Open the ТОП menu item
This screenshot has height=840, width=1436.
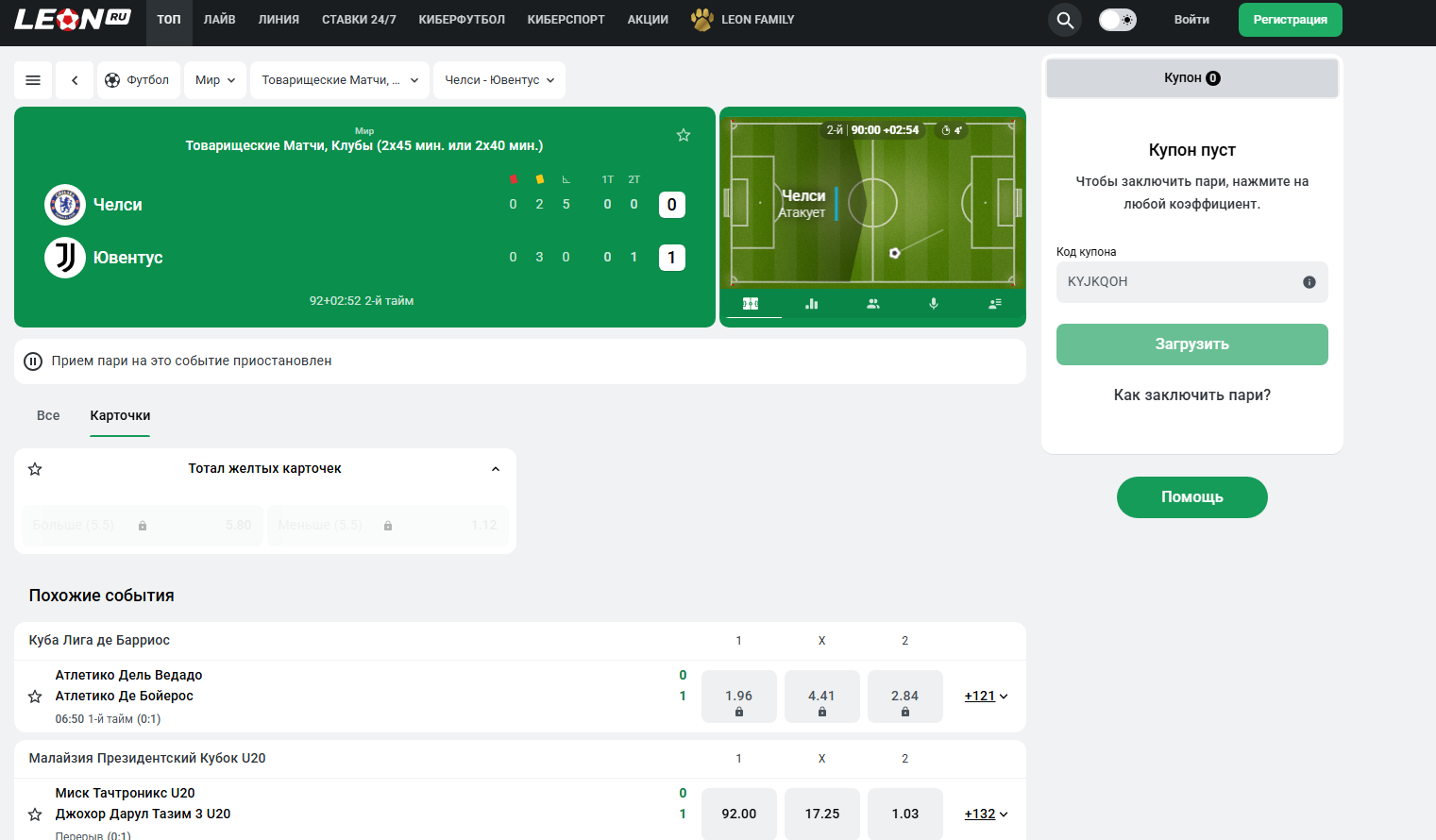169,20
